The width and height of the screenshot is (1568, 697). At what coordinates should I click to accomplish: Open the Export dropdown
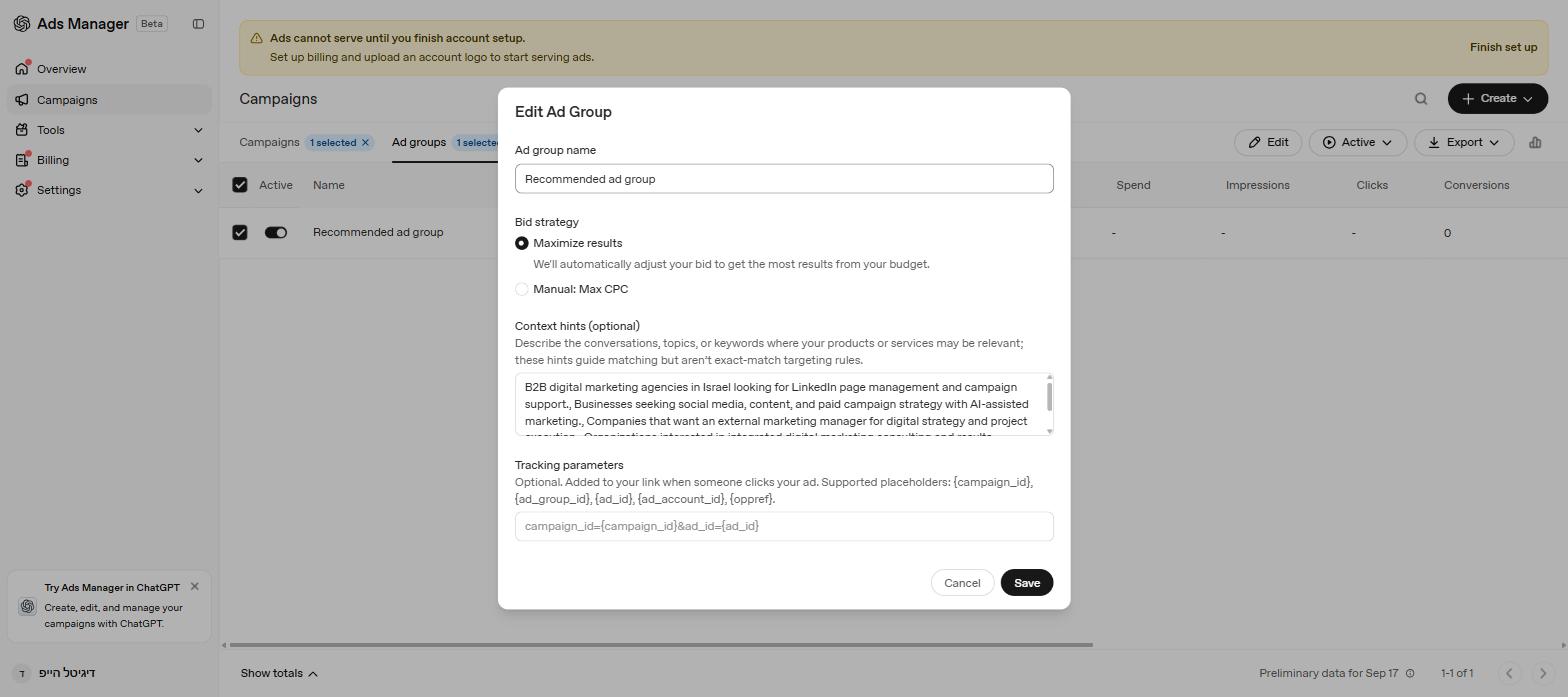[1464, 142]
